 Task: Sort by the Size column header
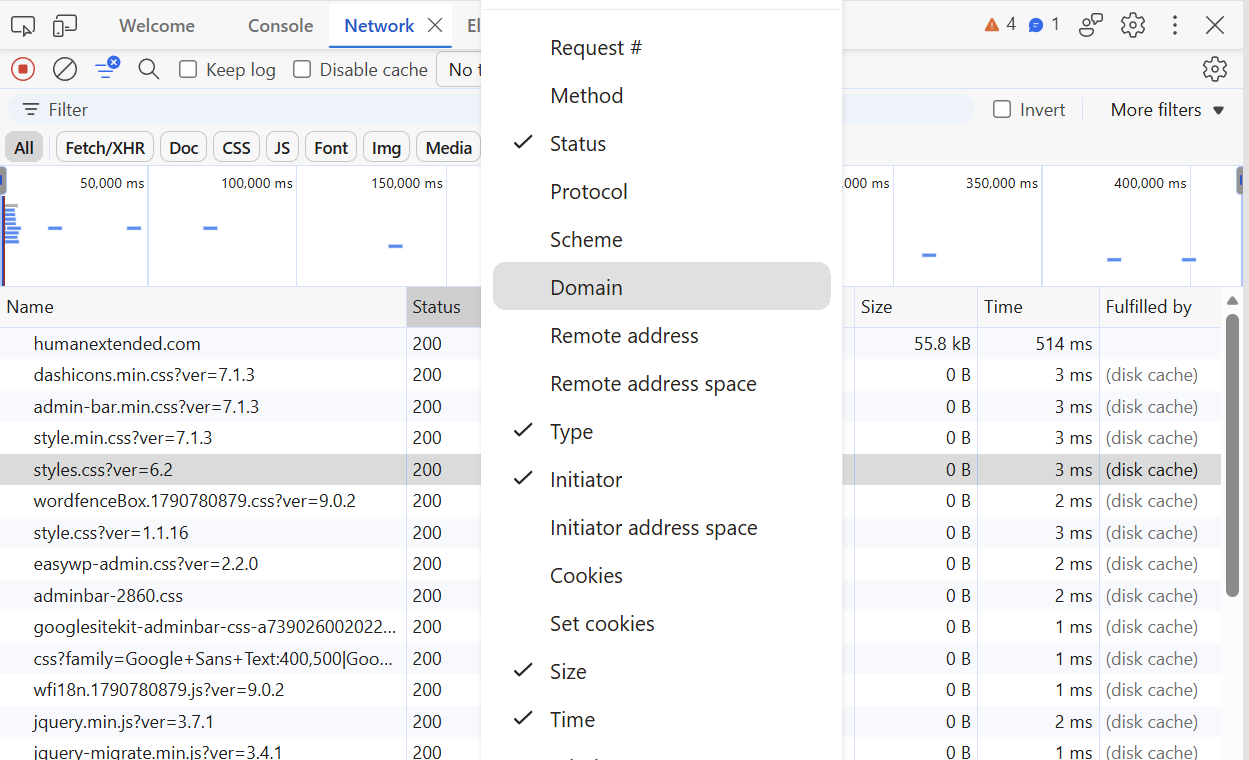[x=915, y=307]
